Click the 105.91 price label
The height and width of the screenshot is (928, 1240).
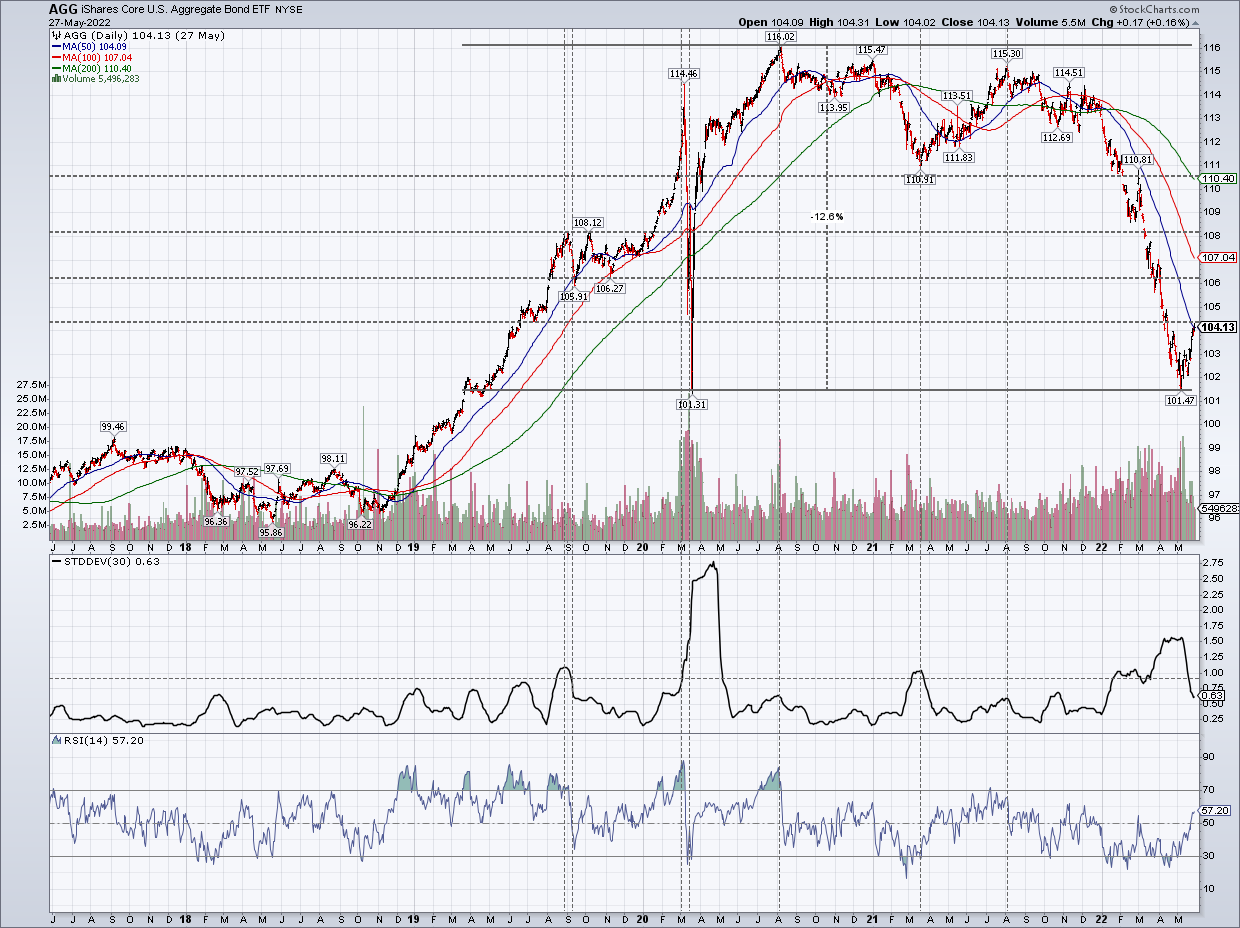tap(576, 295)
